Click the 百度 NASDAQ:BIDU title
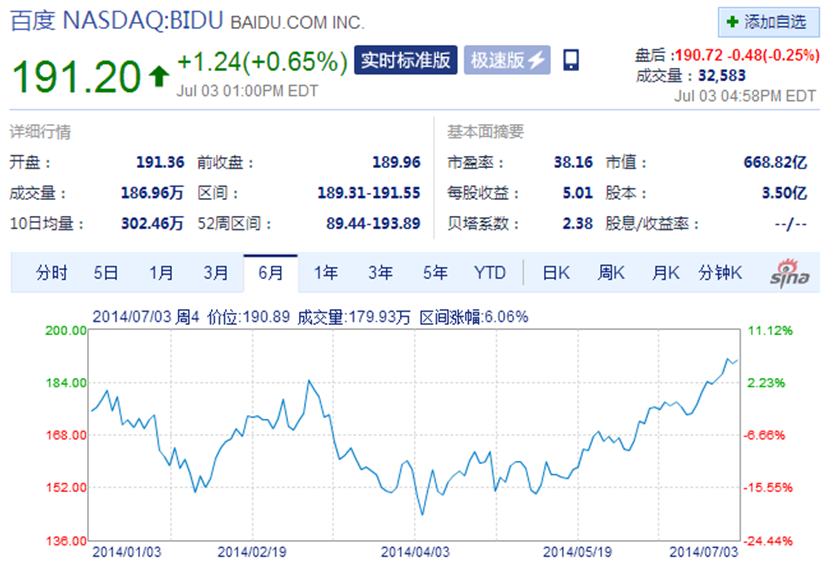 [117, 21]
